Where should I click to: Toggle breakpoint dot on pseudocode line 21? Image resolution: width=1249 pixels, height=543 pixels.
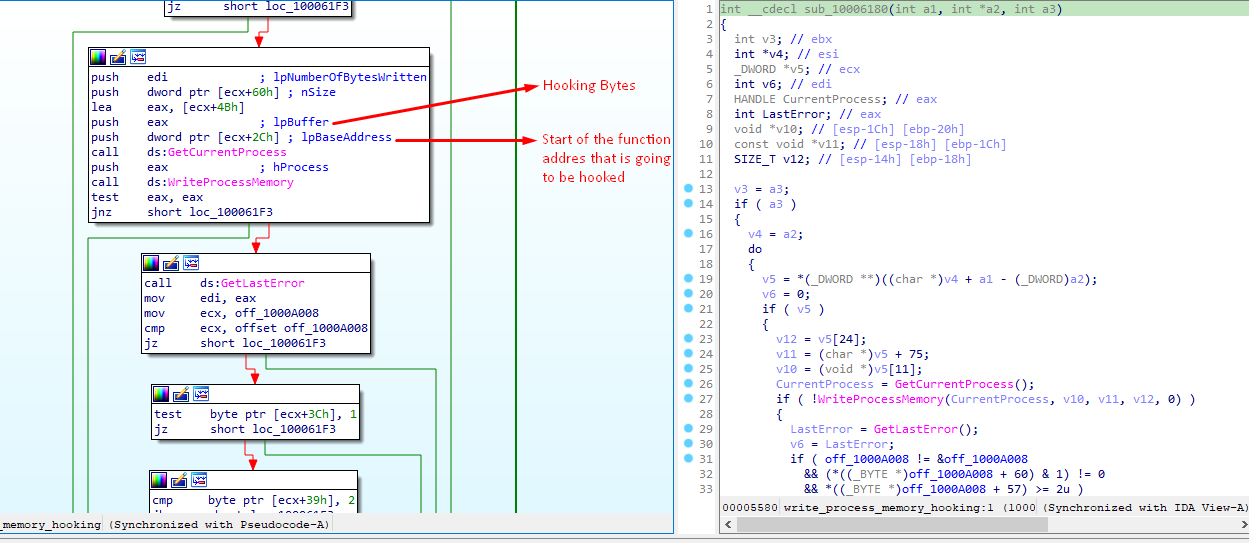click(688, 309)
